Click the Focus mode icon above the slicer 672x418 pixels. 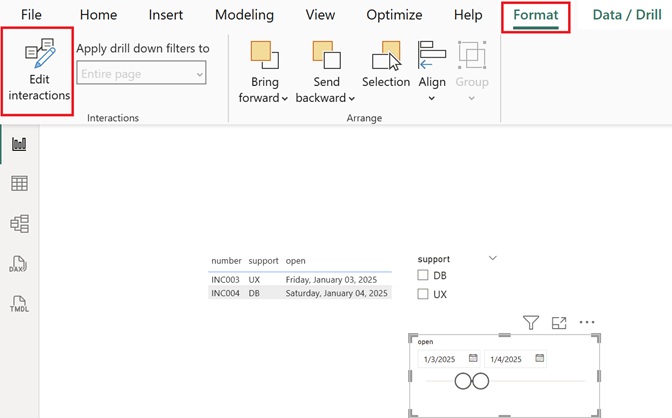559,322
